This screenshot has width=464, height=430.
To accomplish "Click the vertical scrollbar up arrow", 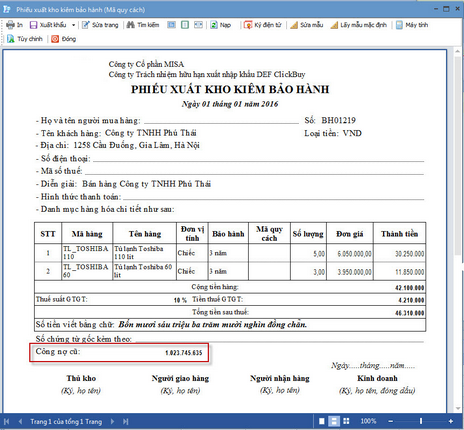I will pos(457,52).
